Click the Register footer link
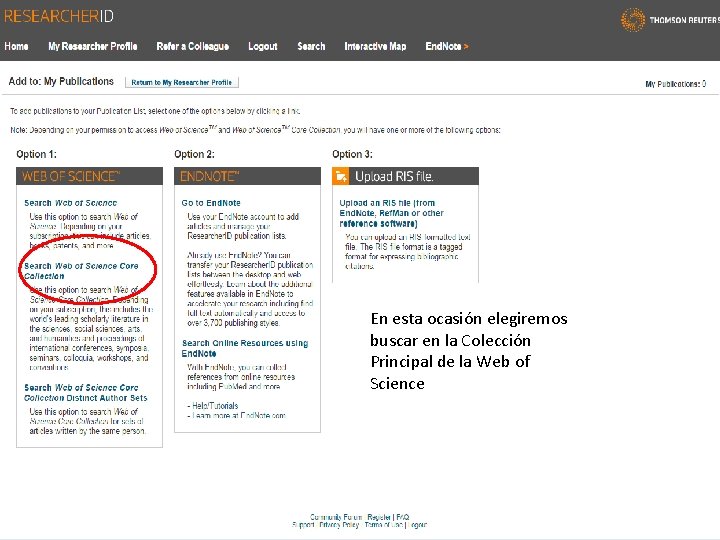 tap(379, 517)
